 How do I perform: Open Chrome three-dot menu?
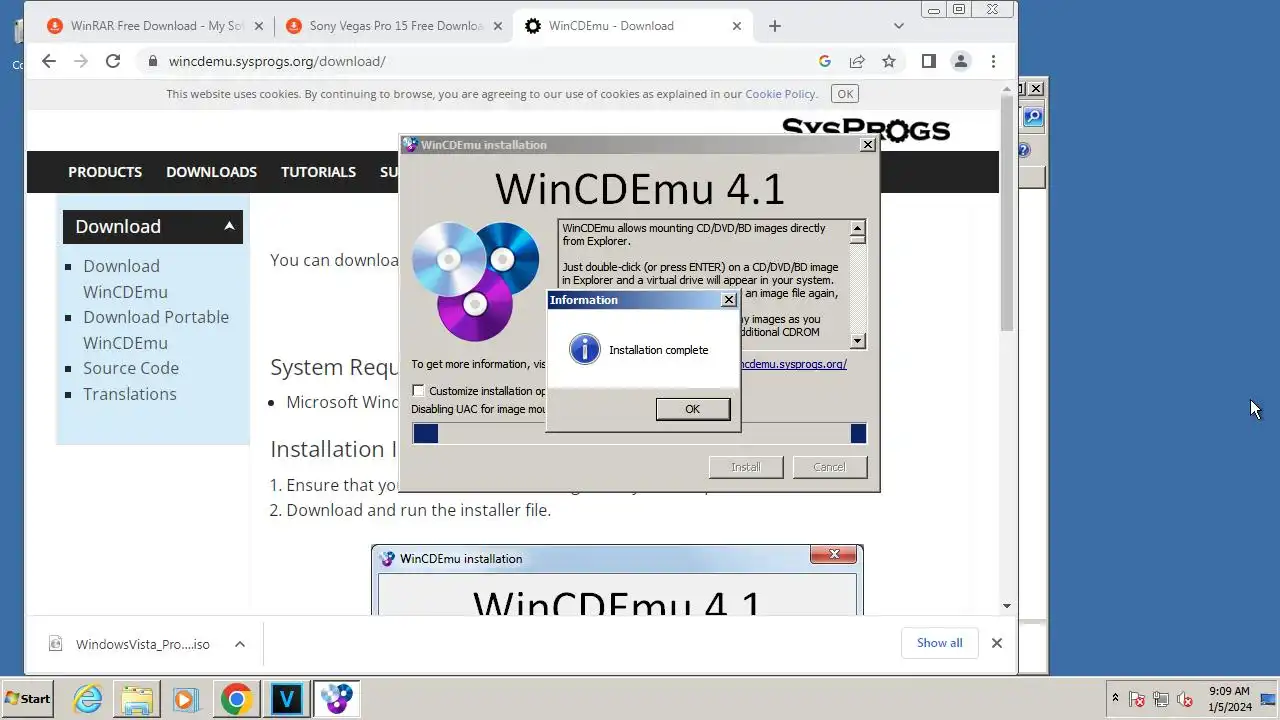(x=993, y=61)
